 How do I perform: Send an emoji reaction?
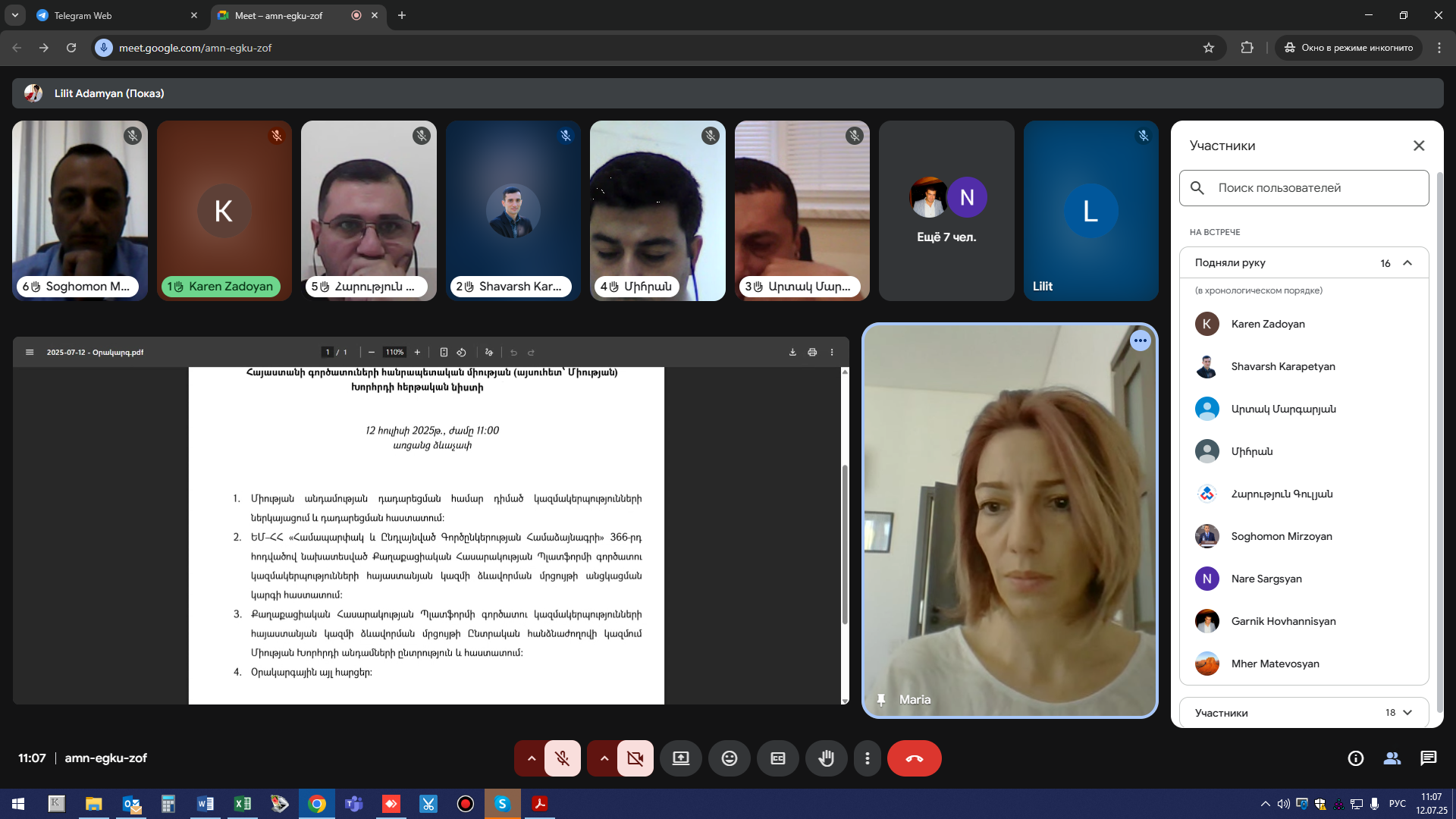coord(730,758)
